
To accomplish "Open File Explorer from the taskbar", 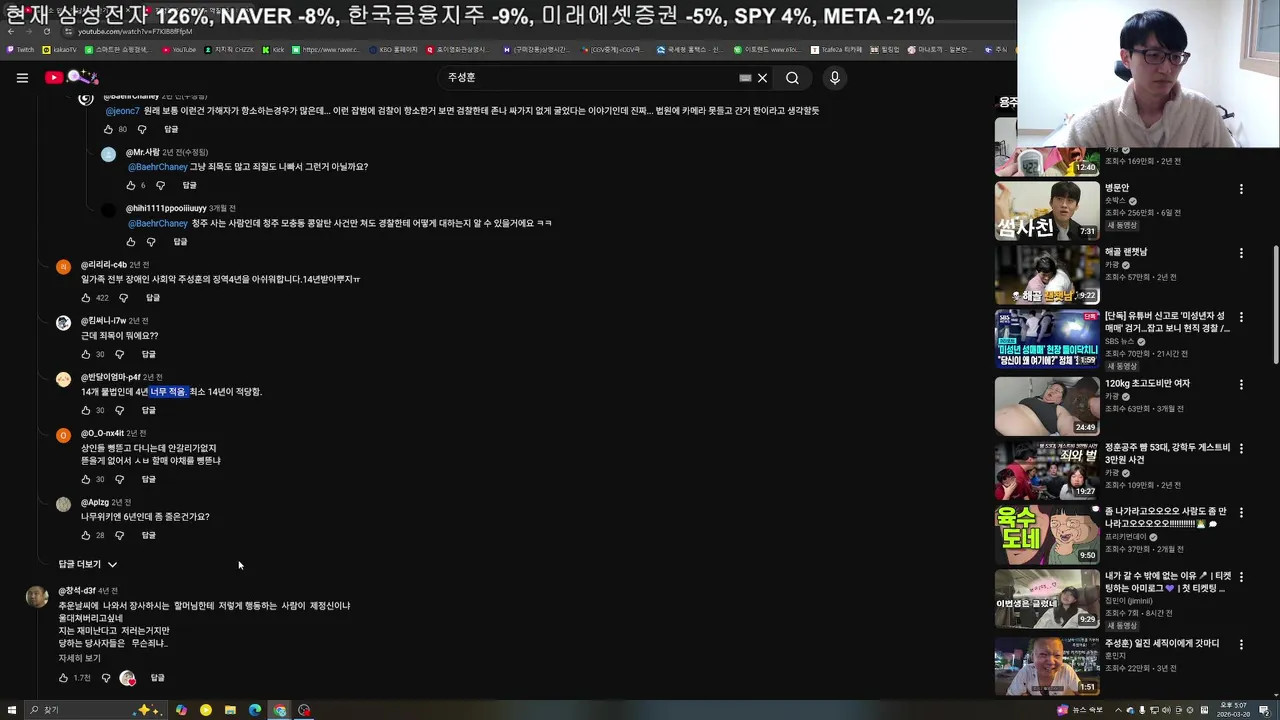I will point(230,710).
